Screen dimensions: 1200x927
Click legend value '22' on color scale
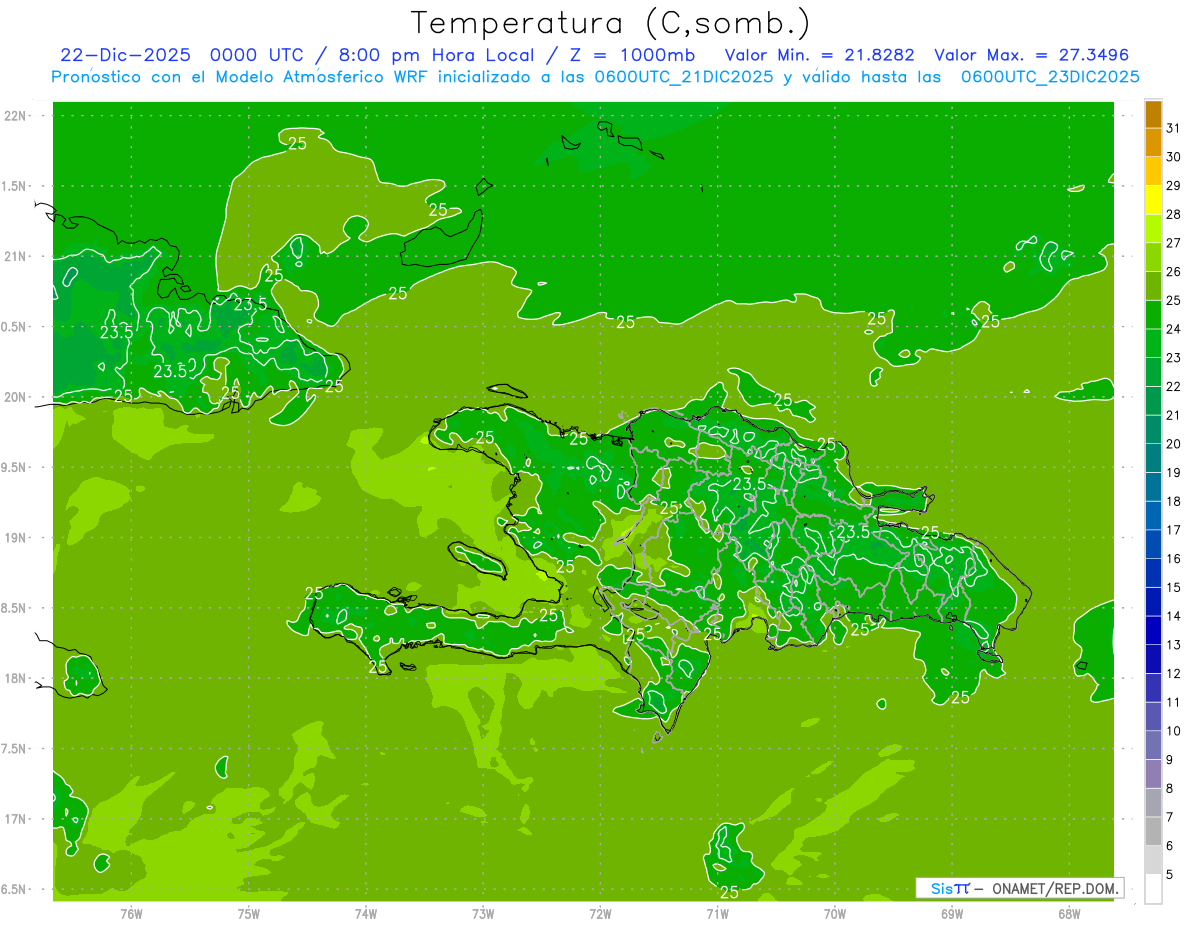(x=1174, y=386)
